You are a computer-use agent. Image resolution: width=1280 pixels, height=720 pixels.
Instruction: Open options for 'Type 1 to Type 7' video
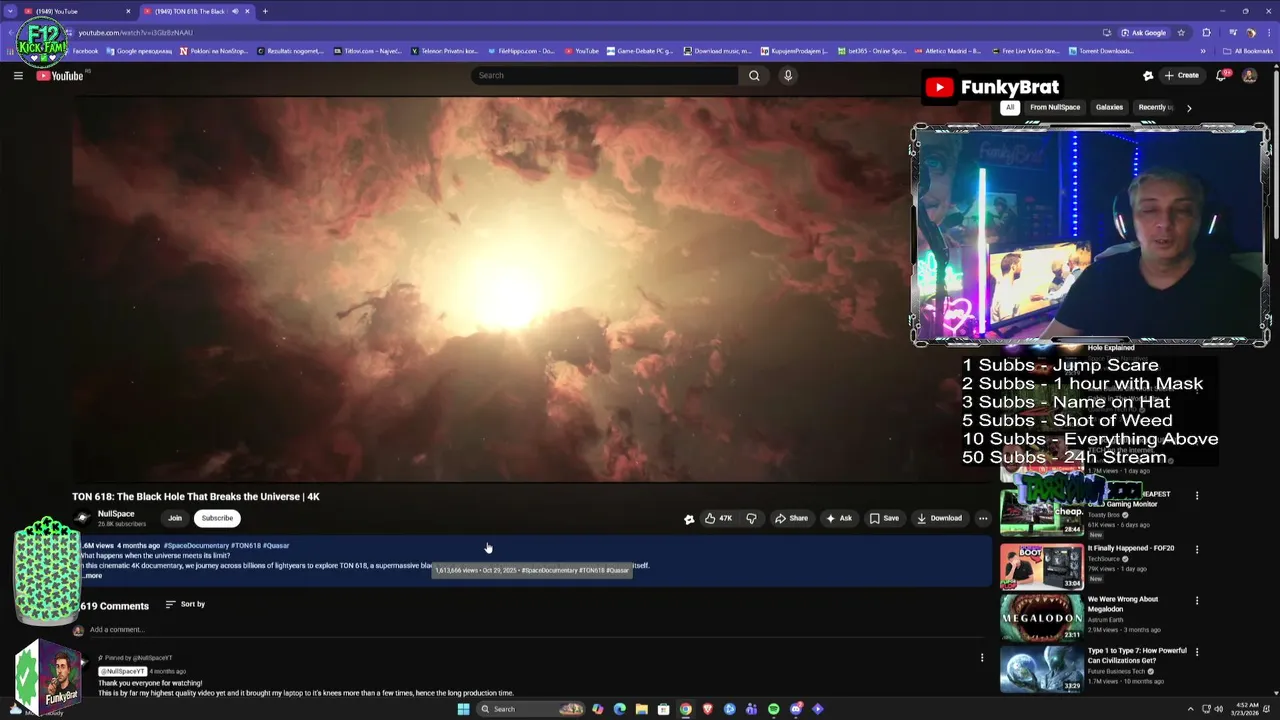1197,652
